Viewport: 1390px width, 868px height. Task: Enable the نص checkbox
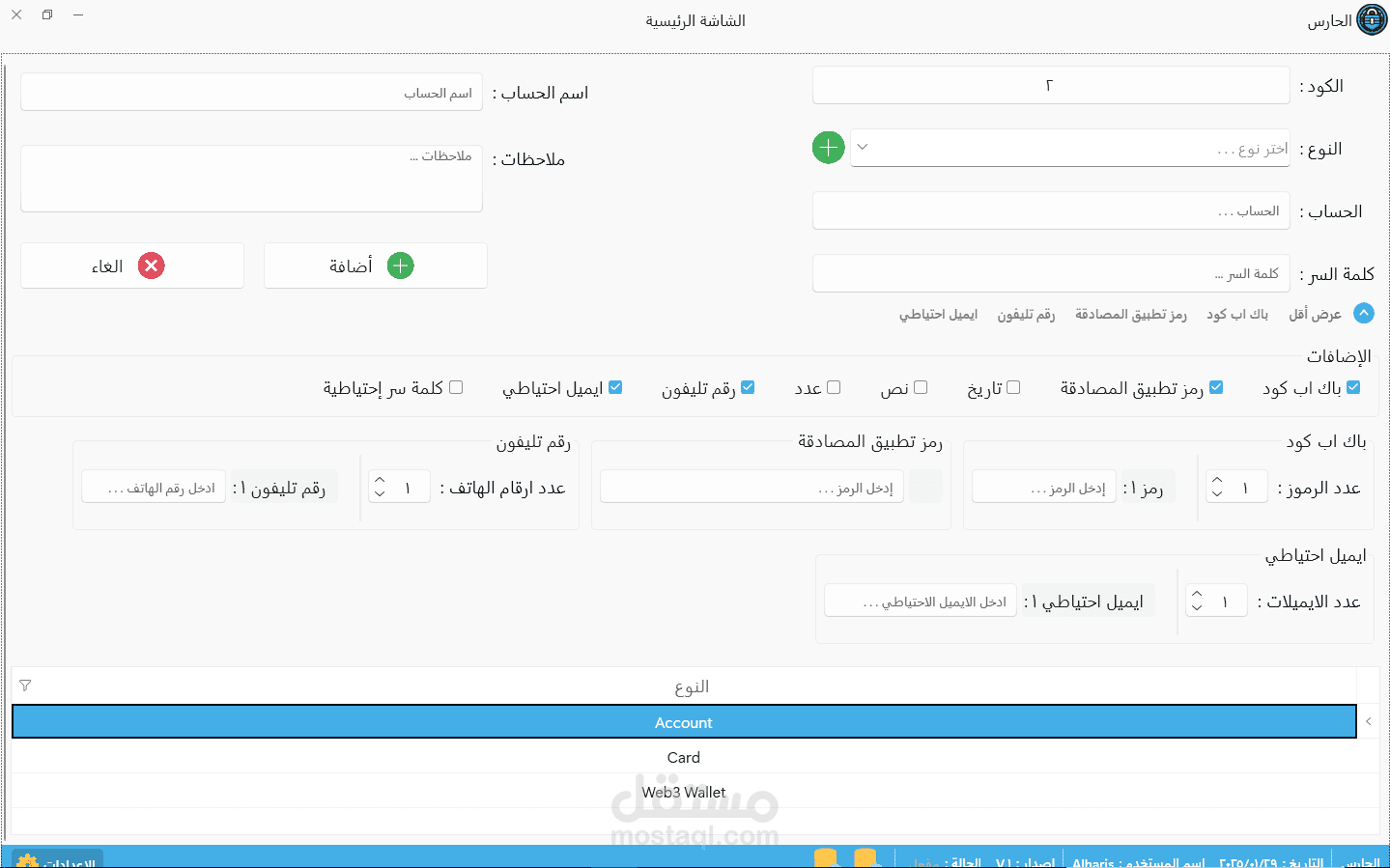(x=921, y=387)
